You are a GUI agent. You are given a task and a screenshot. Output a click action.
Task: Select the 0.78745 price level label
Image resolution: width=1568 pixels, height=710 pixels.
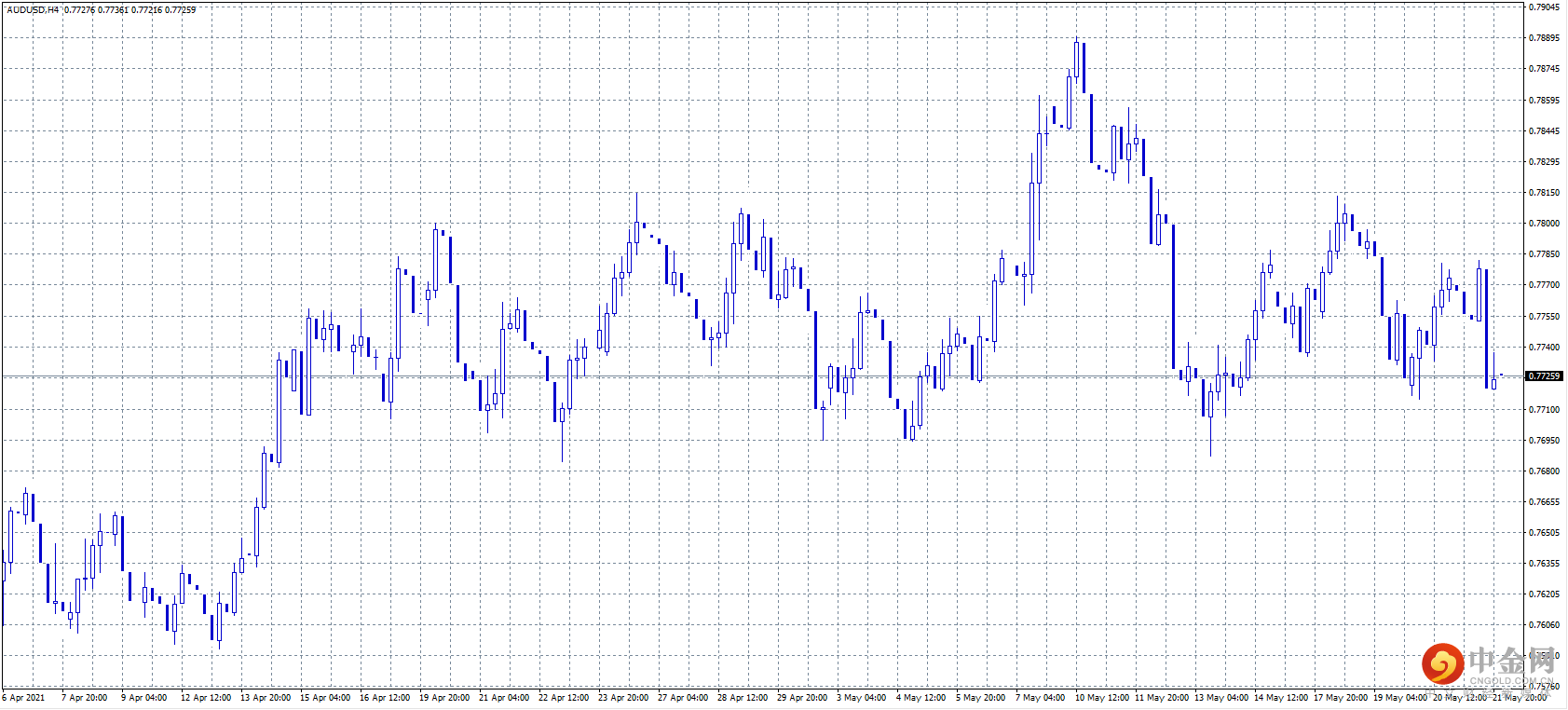[x=1544, y=69]
